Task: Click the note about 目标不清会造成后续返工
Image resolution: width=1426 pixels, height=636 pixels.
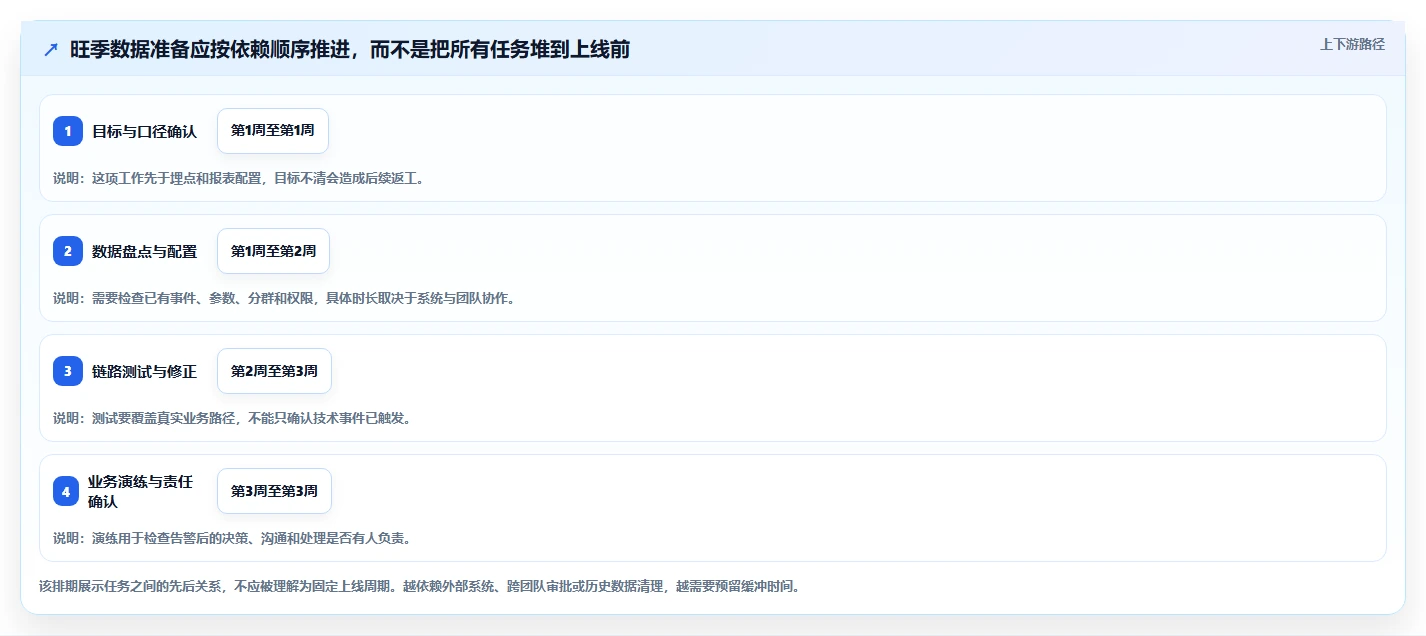Action: 239,178
